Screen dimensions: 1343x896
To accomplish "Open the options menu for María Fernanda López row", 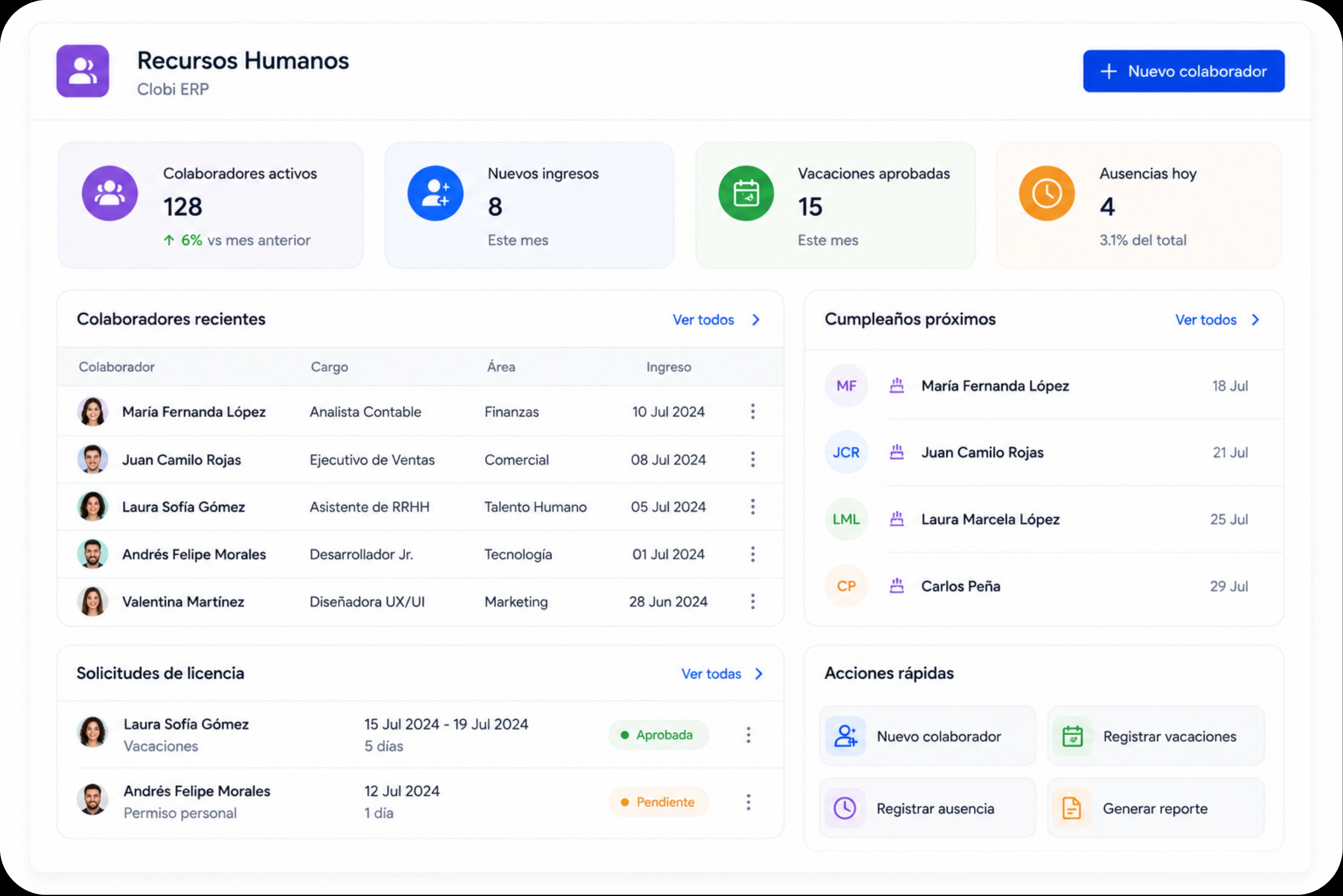I will 753,411.
